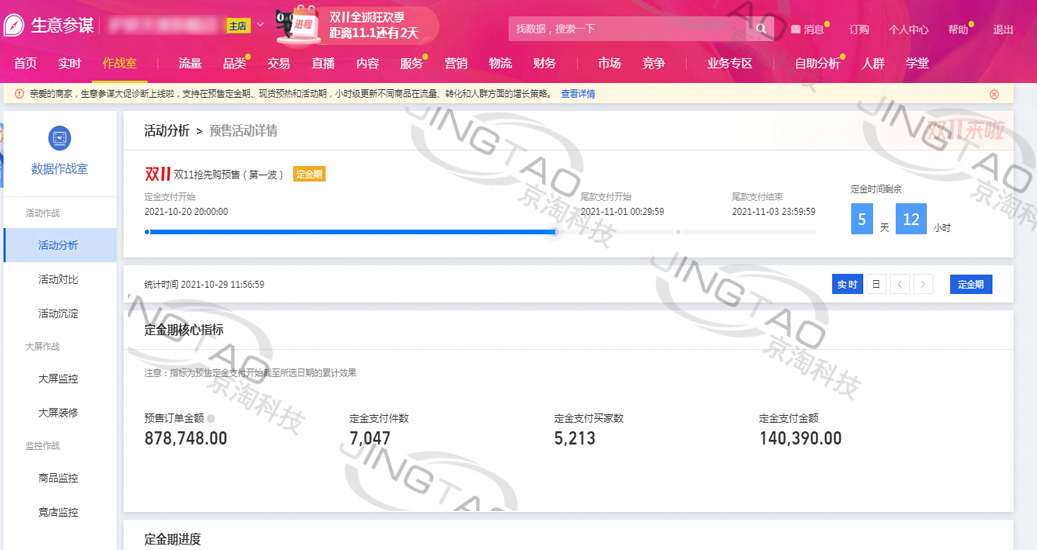The height and width of the screenshot is (550, 1037).
Task: Open the 帮助 help link
Action: click(958, 29)
